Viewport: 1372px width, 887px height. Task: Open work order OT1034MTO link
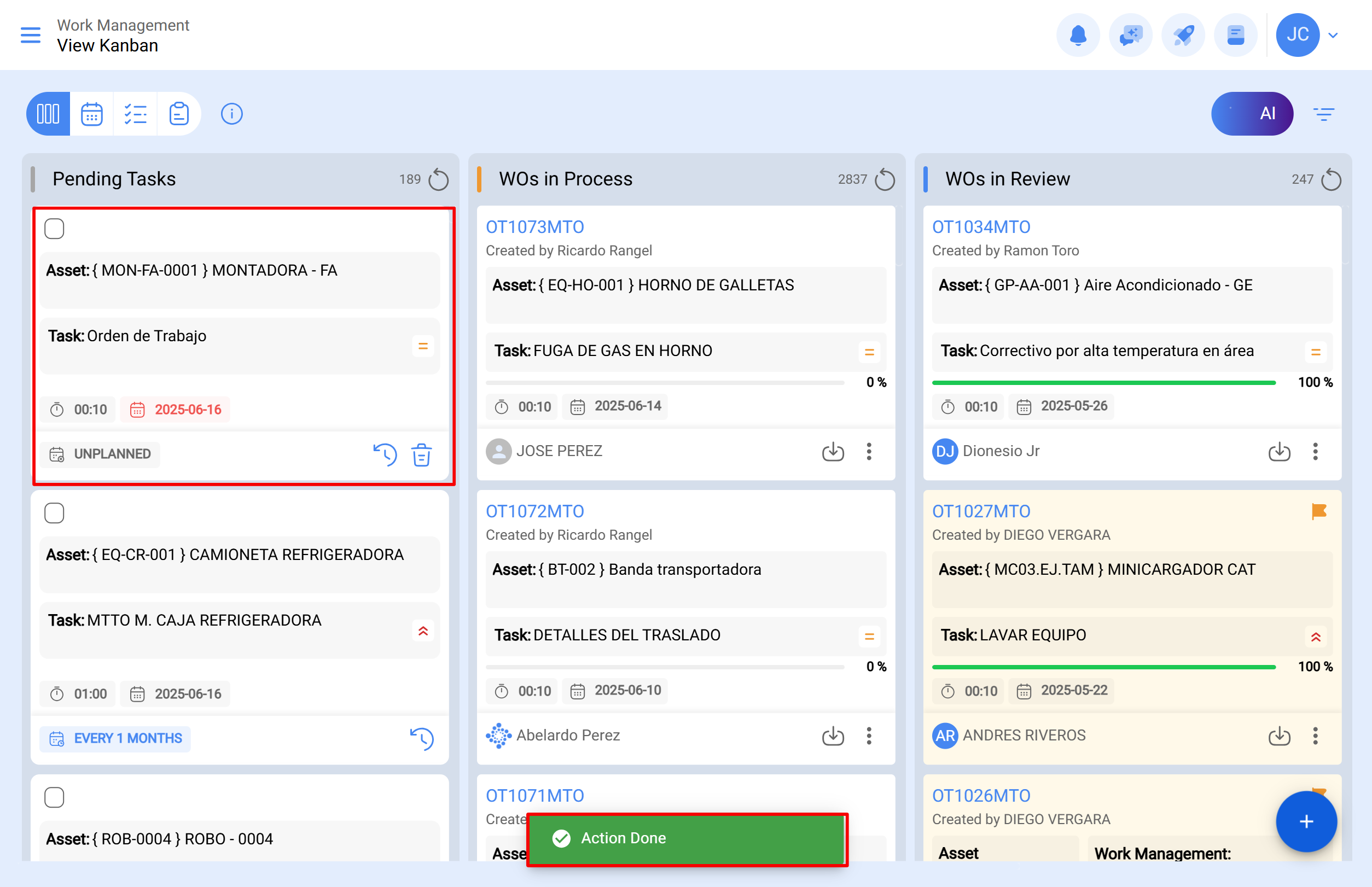pos(981,227)
